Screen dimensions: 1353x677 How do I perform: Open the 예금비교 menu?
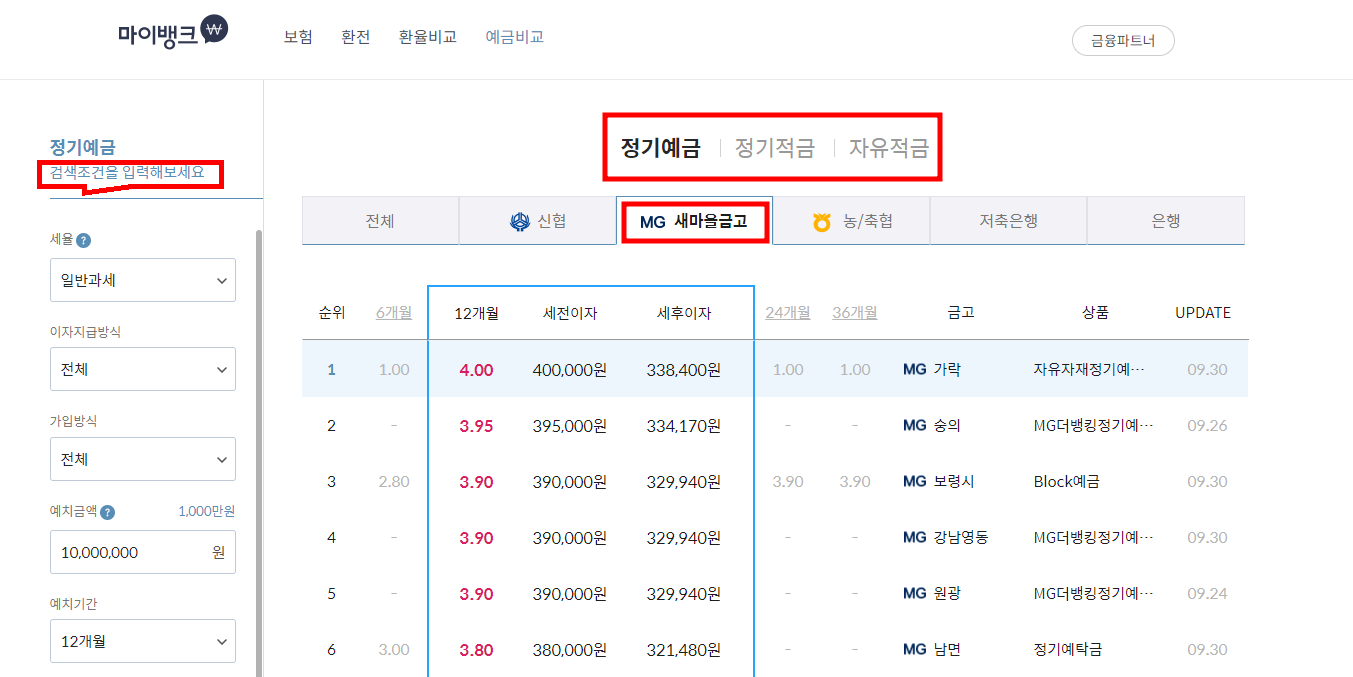pos(515,37)
